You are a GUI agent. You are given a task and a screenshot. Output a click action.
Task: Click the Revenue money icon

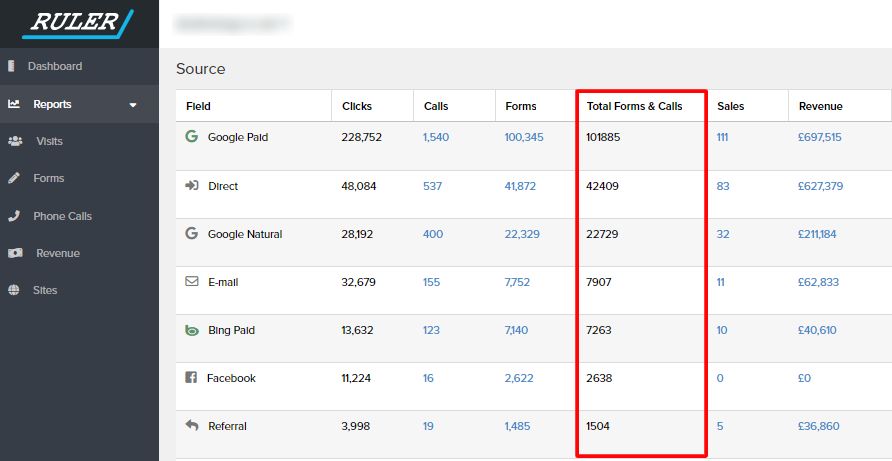pyautogui.click(x=15, y=253)
